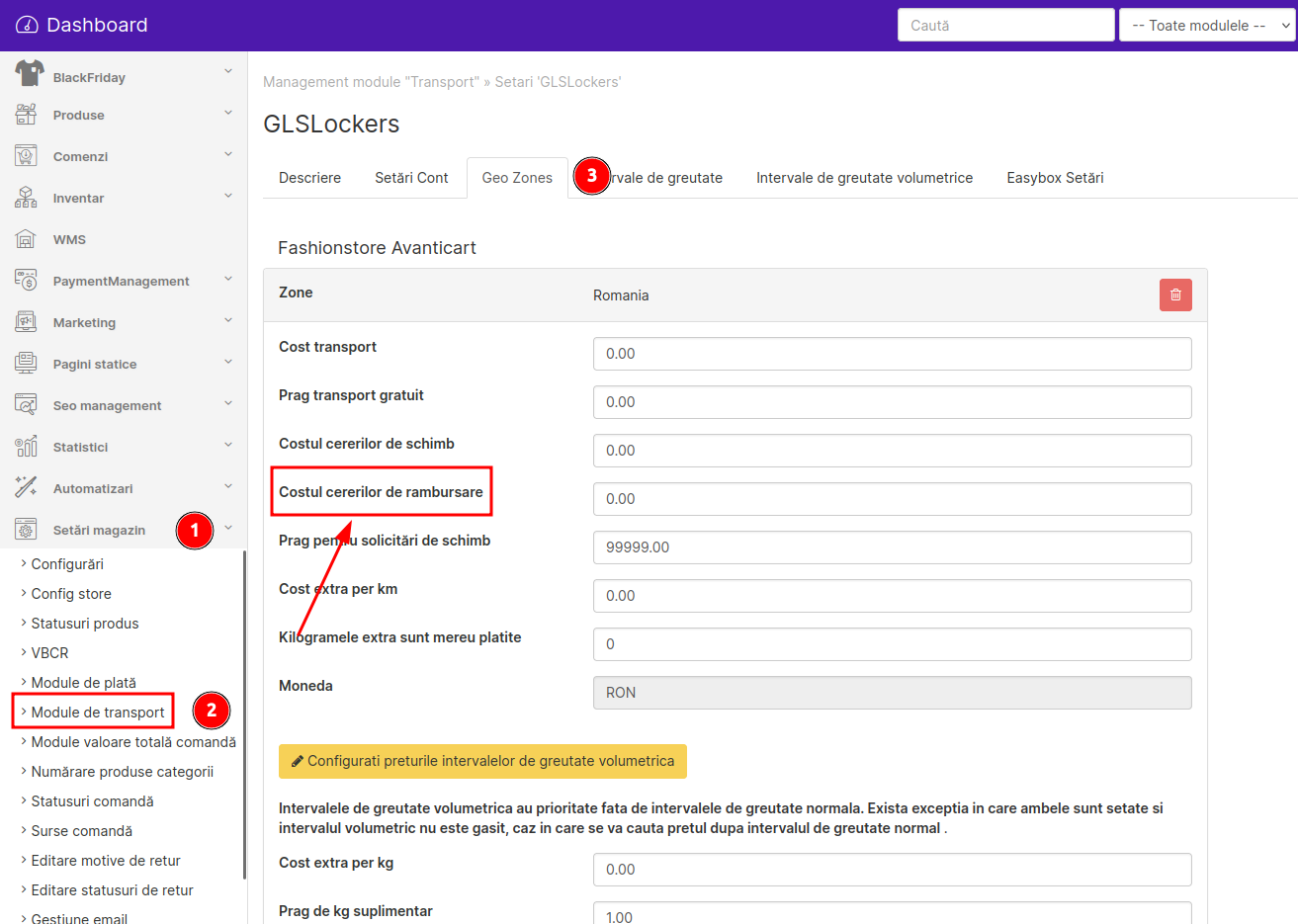
Task: Click the PaymentManagement coins icon
Action: point(26,281)
